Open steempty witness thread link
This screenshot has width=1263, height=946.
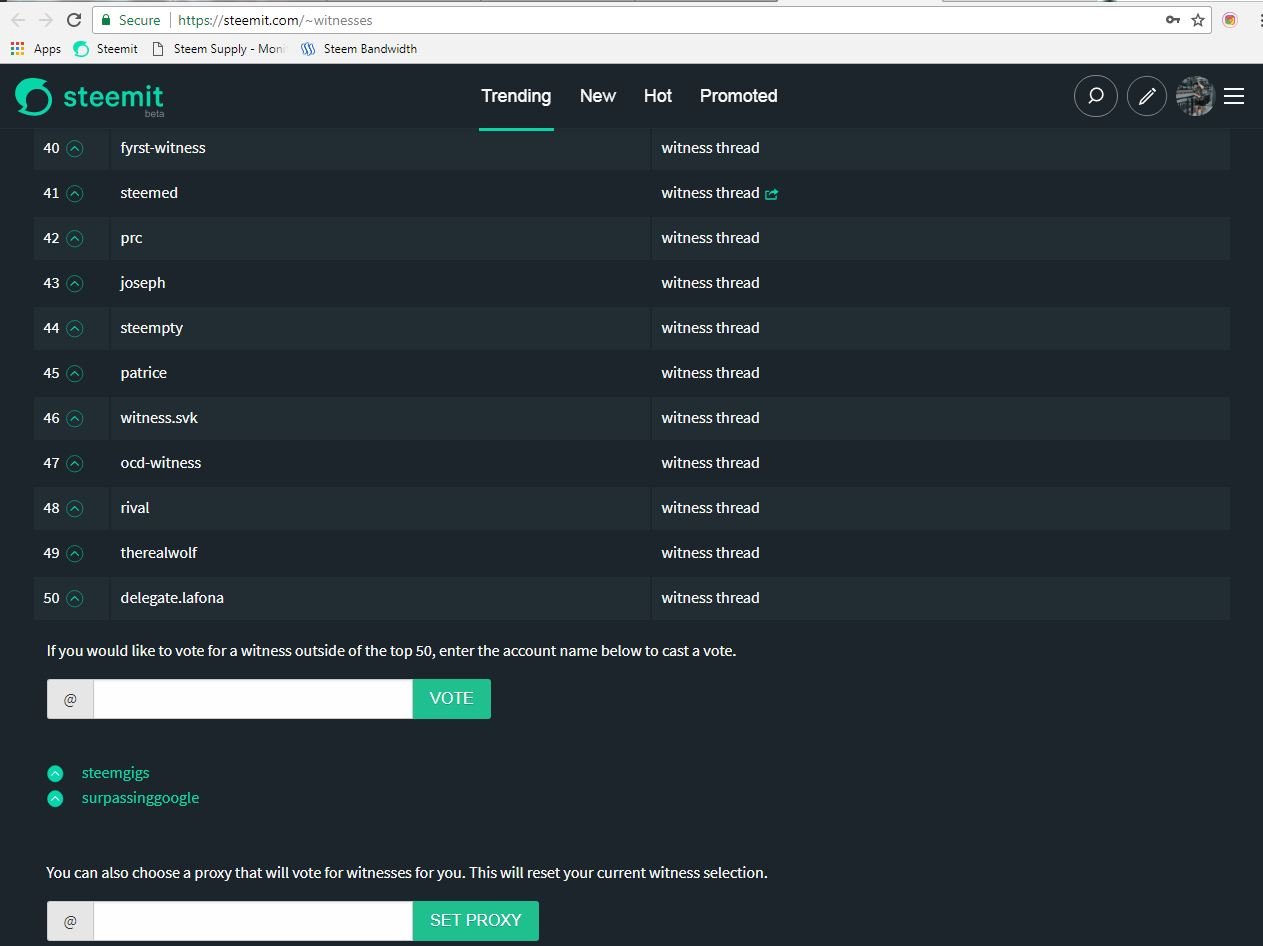click(710, 328)
